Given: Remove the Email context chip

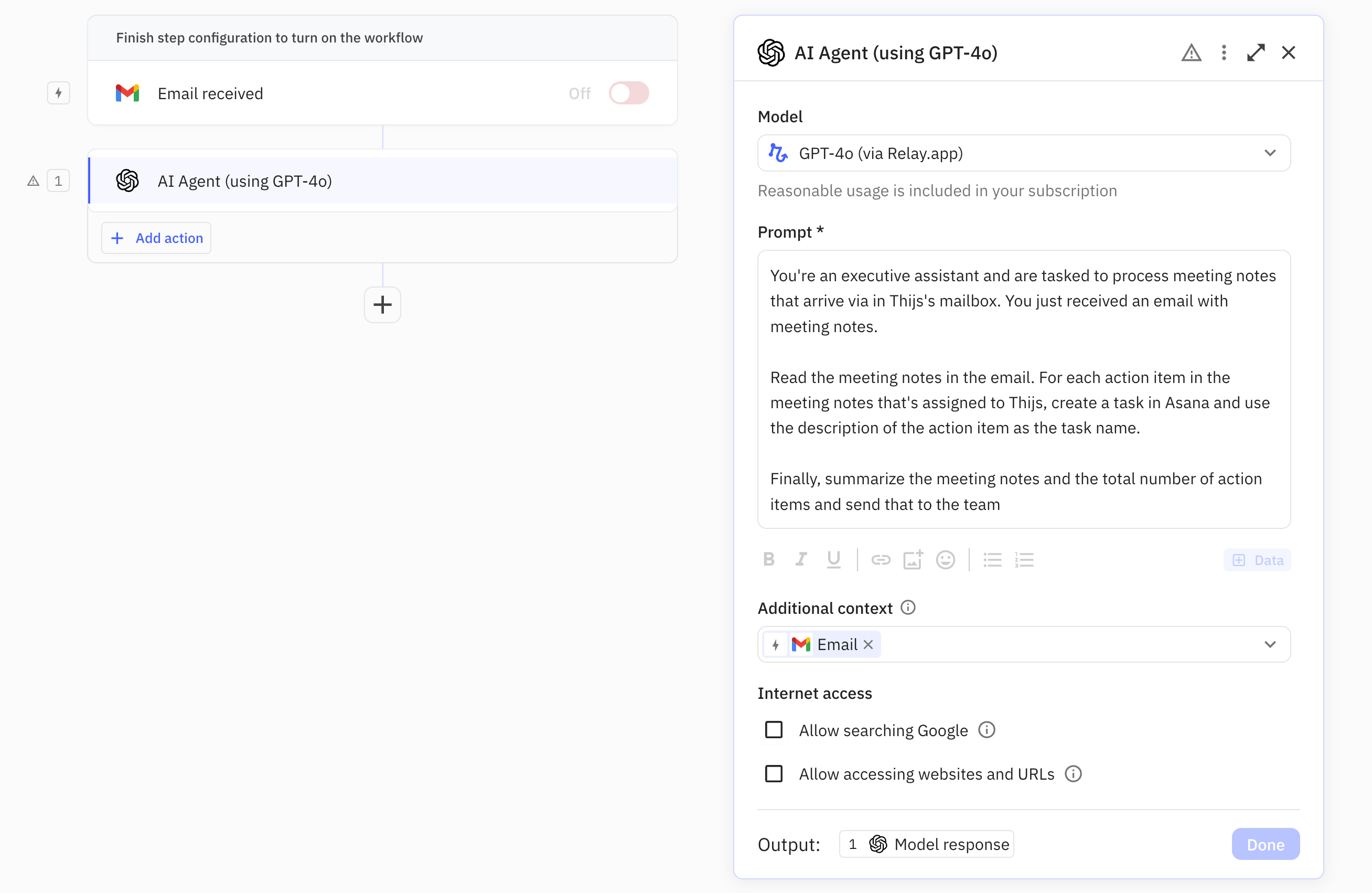Looking at the screenshot, I should 868,644.
